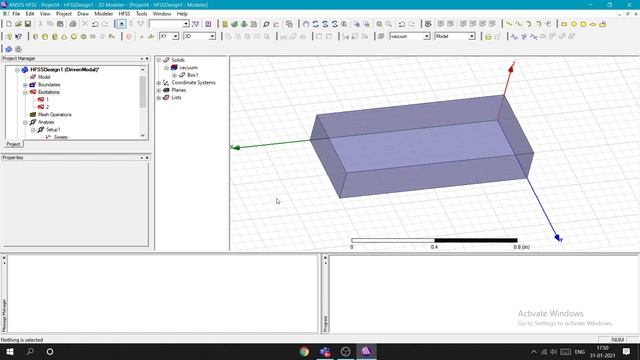The width and height of the screenshot is (640, 360).
Task: Collapse the Excitations tree node
Action: tap(25, 92)
